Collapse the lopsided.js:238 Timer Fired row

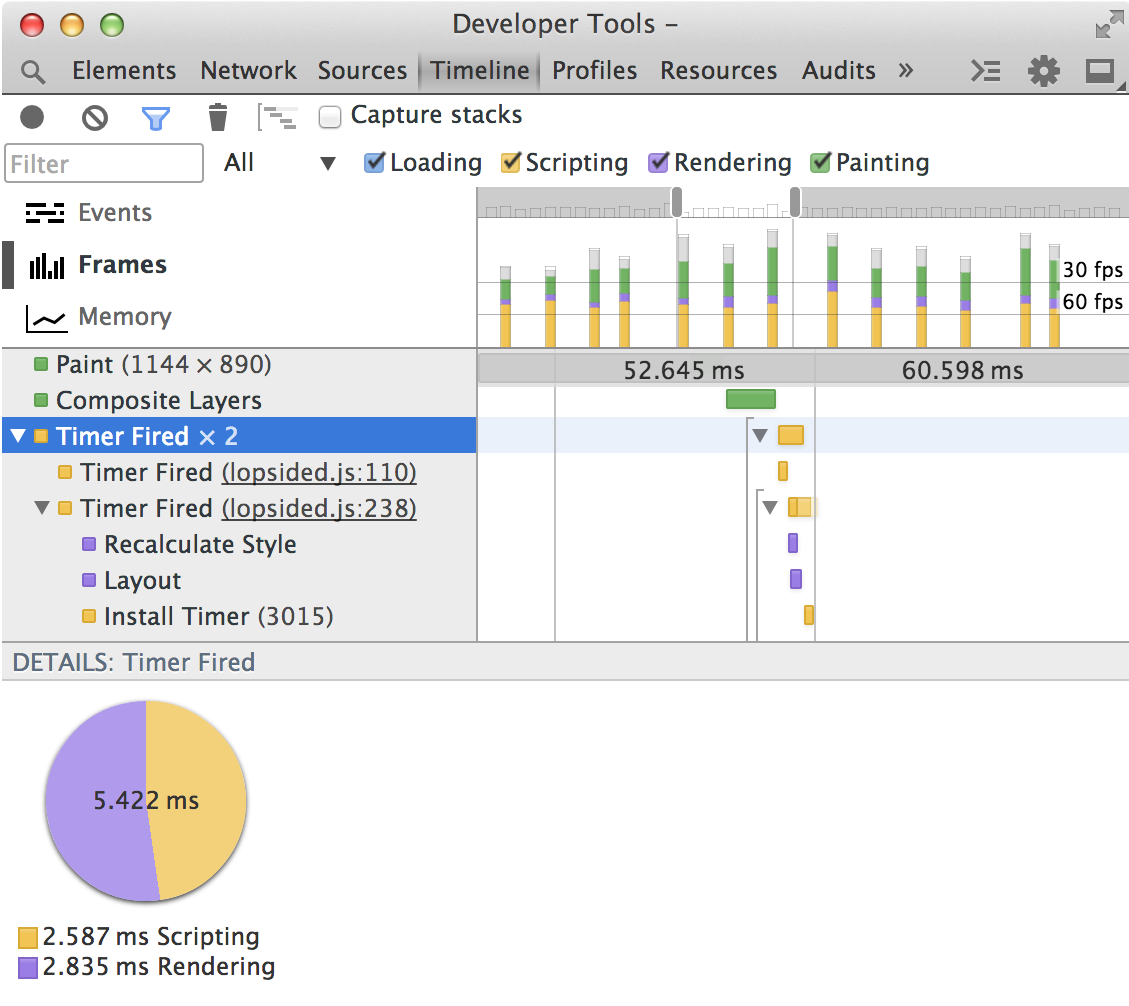[42, 508]
